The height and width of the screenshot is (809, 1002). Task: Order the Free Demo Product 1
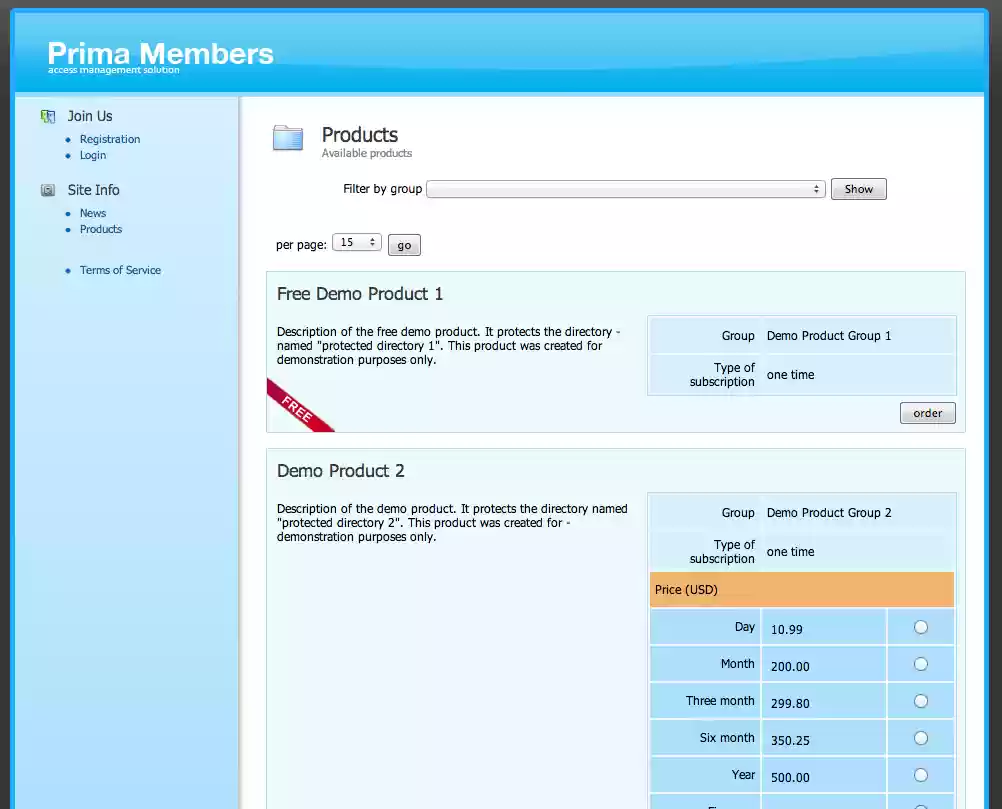(x=926, y=412)
